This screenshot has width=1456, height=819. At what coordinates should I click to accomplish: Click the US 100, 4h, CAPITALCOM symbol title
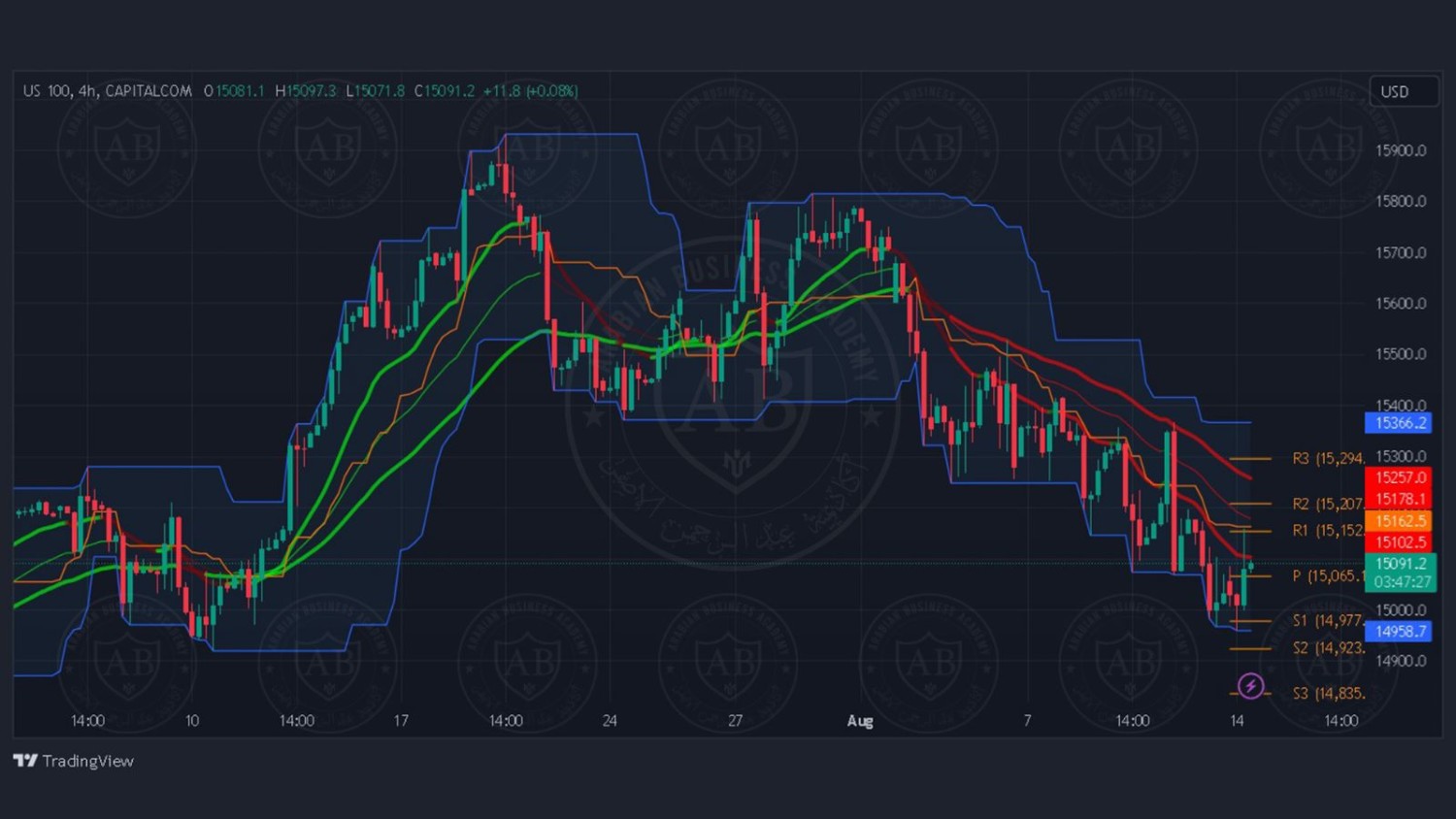pos(107,91)
